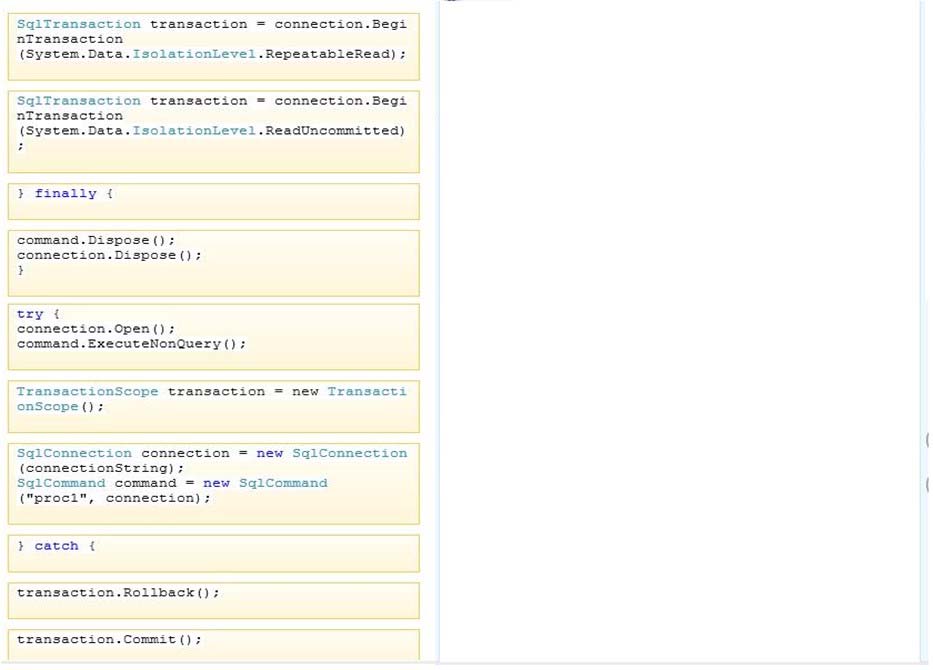933x670 pixels.
Task: Select the command.Dispose connection.Dispose block
Action: 214,263
